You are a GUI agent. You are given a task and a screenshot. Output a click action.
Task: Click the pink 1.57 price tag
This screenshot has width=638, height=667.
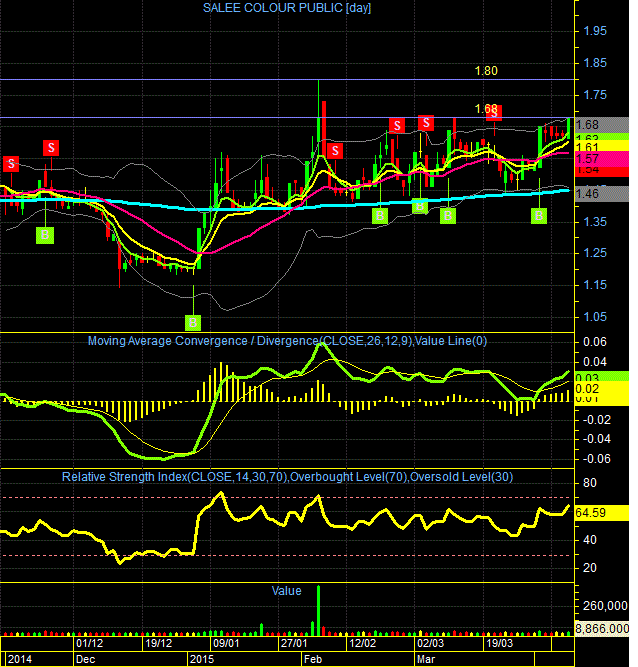coord(601,159)
